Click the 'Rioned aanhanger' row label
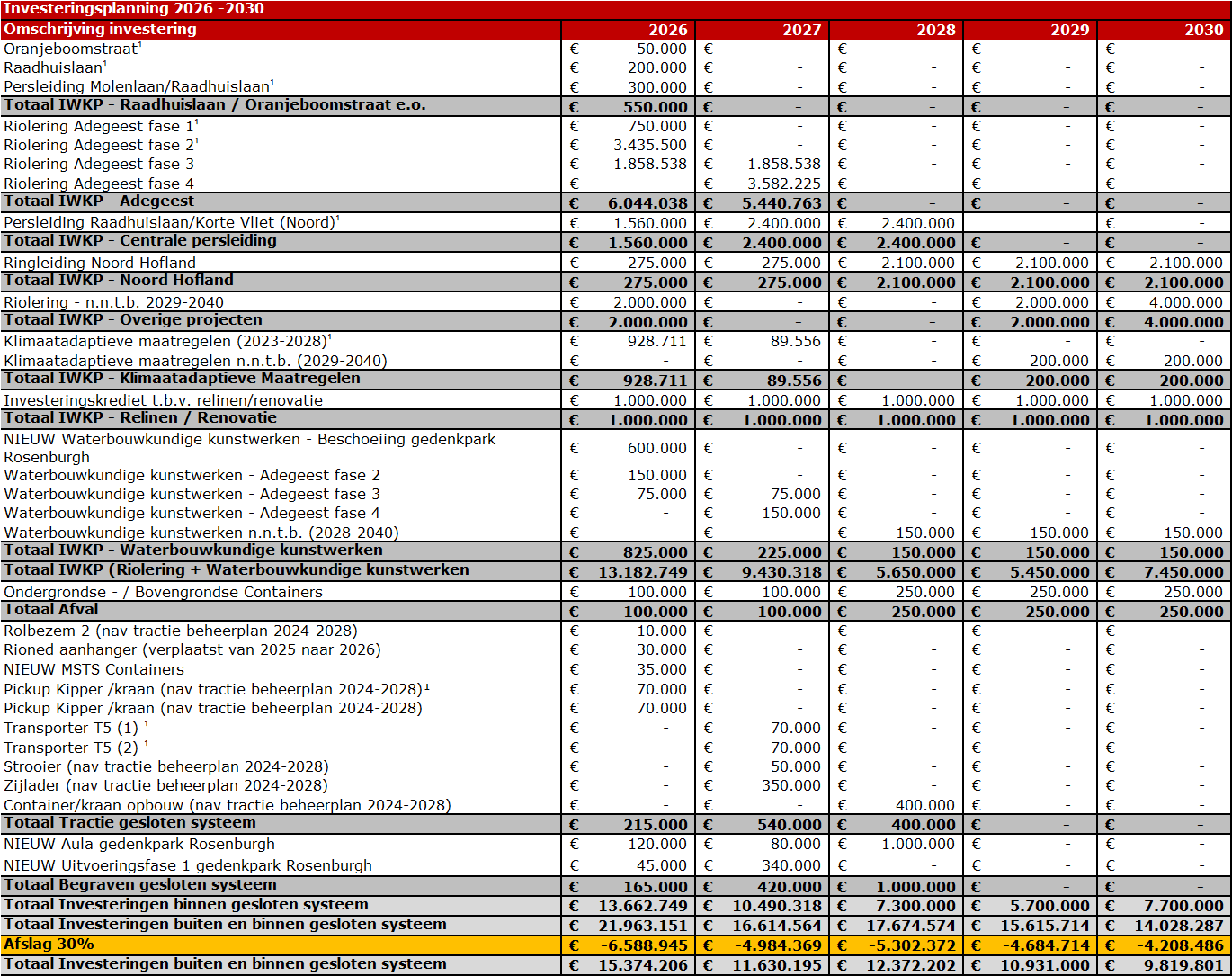This screenshot has width=1232, height=976. tap(192, 649)
